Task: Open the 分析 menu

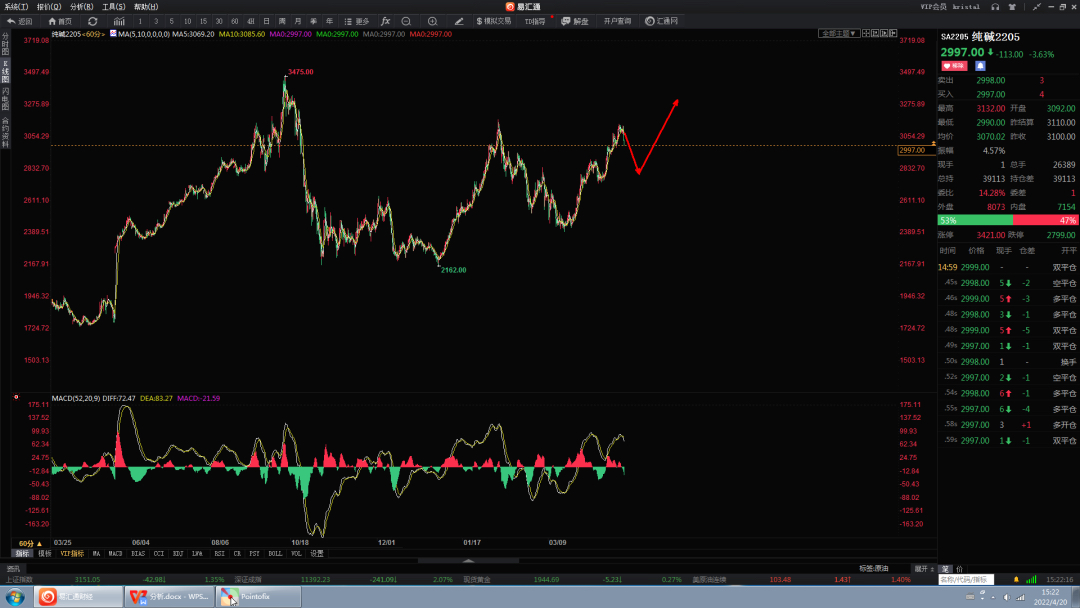Action: (81, 6)
